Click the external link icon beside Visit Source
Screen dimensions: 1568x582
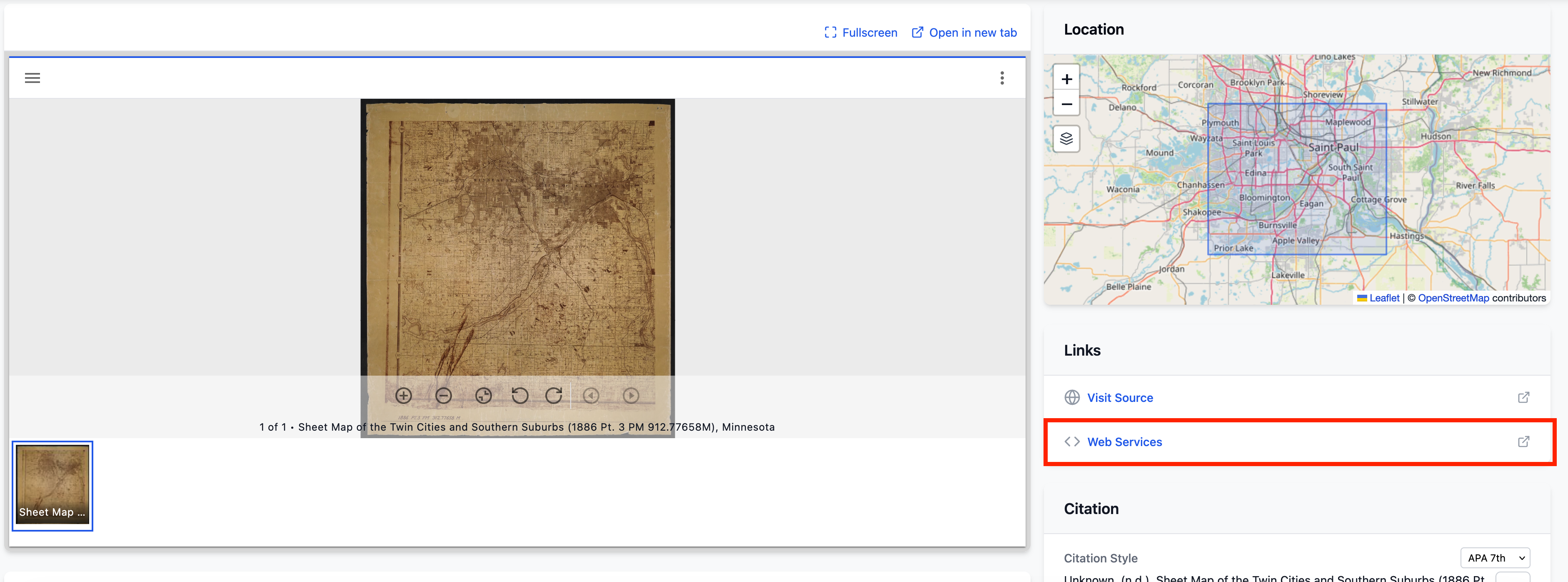pyautogui.click(x=1523, y=397)
